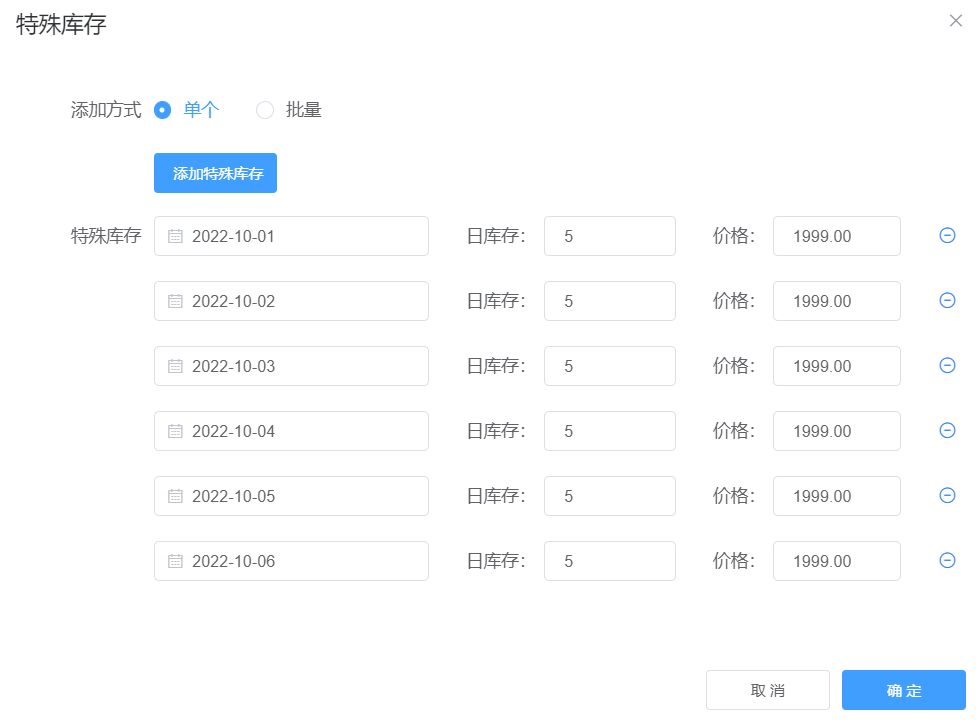Focus 价格 field in the 2022-10-05 row

tap(837, 496)
